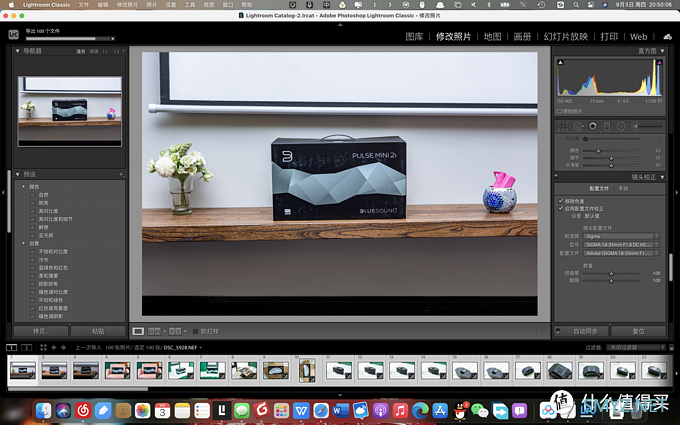Toggle auto sync switch beside 自动同步
This screenshot has height=425, width=680.
point(558,331)
